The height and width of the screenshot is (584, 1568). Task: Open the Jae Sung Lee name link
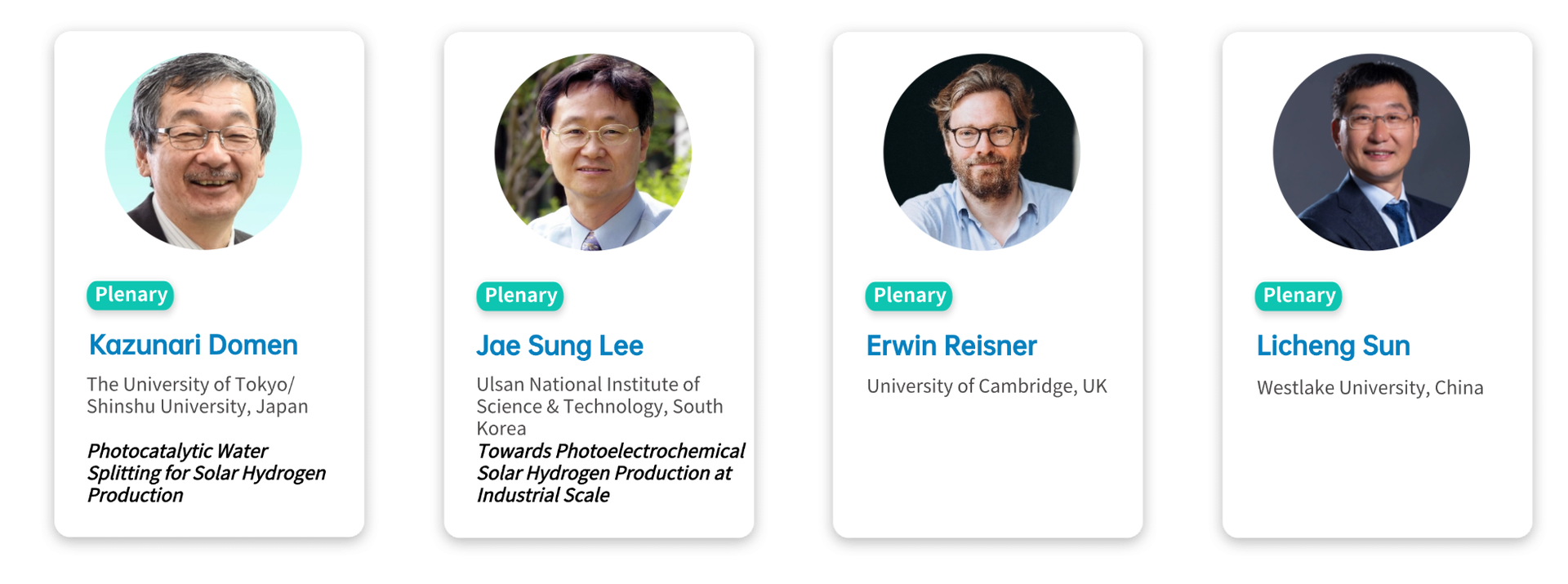559,345
